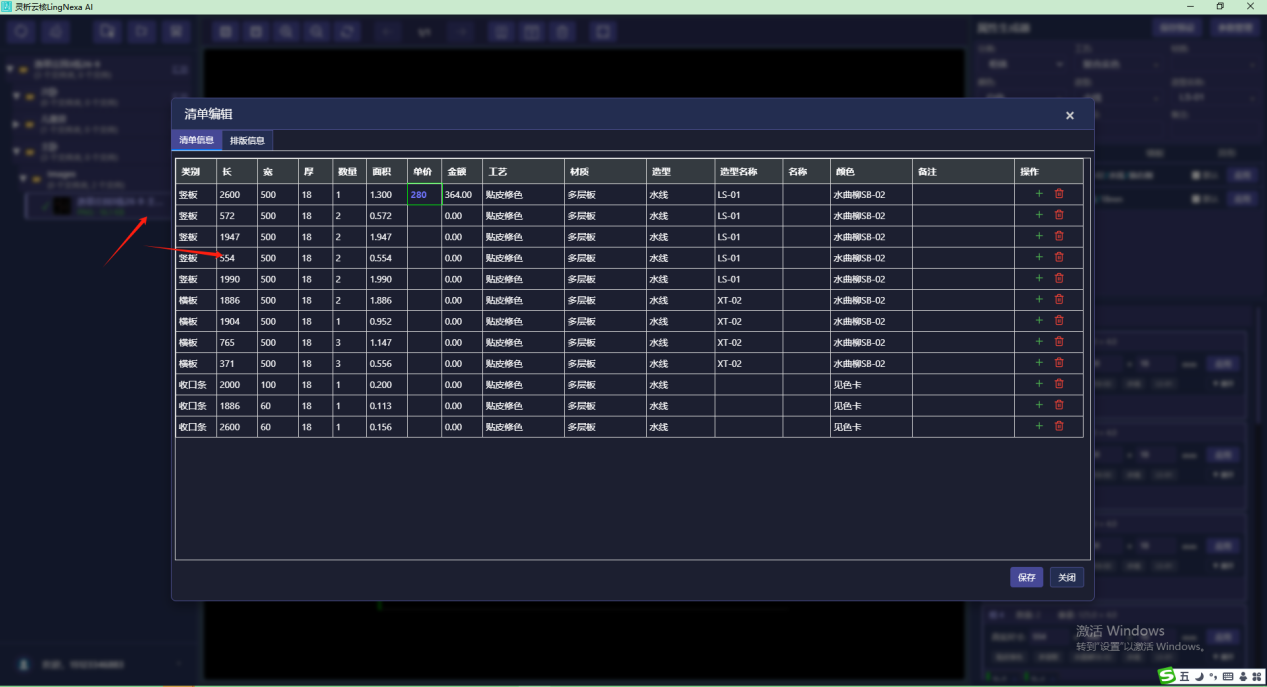The width and height of the screenshot is (1267, 687).
Task: Click the plus icon in the 765 row
Action: 1039,341
